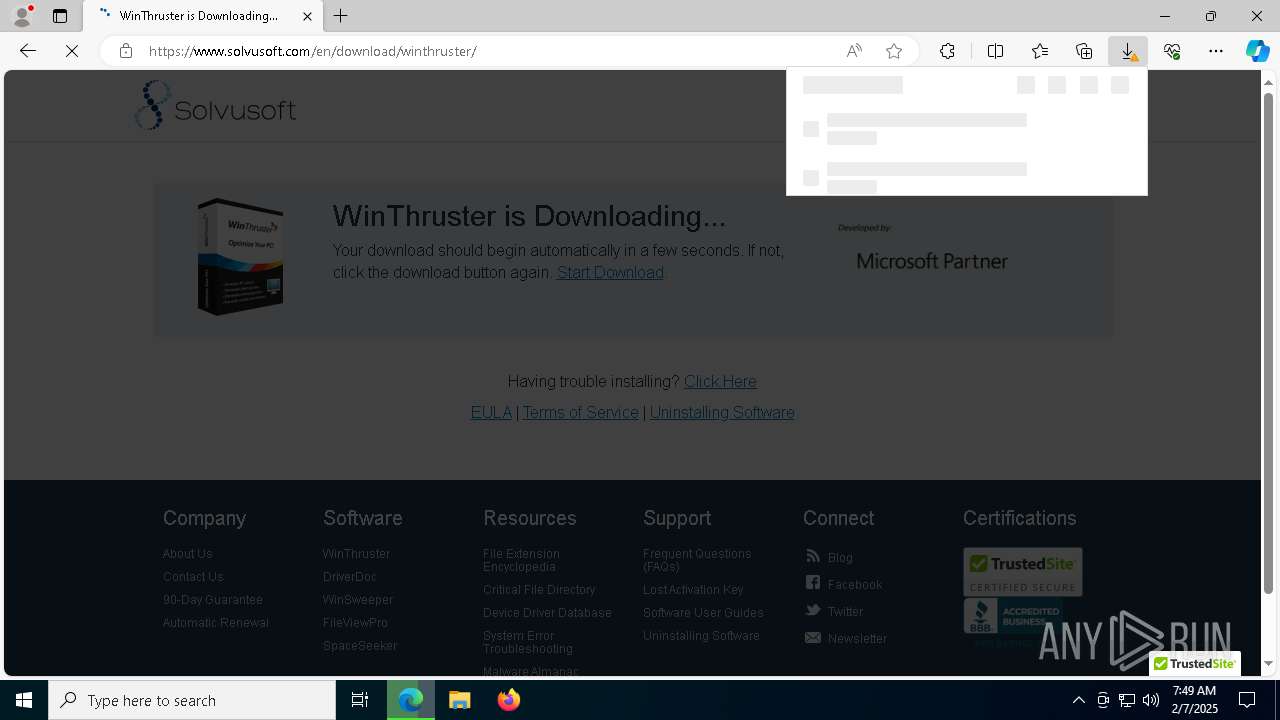Click the scrollbar down arrow
This screenshot has width=1280, height=720.
[x=1269, y=663]
